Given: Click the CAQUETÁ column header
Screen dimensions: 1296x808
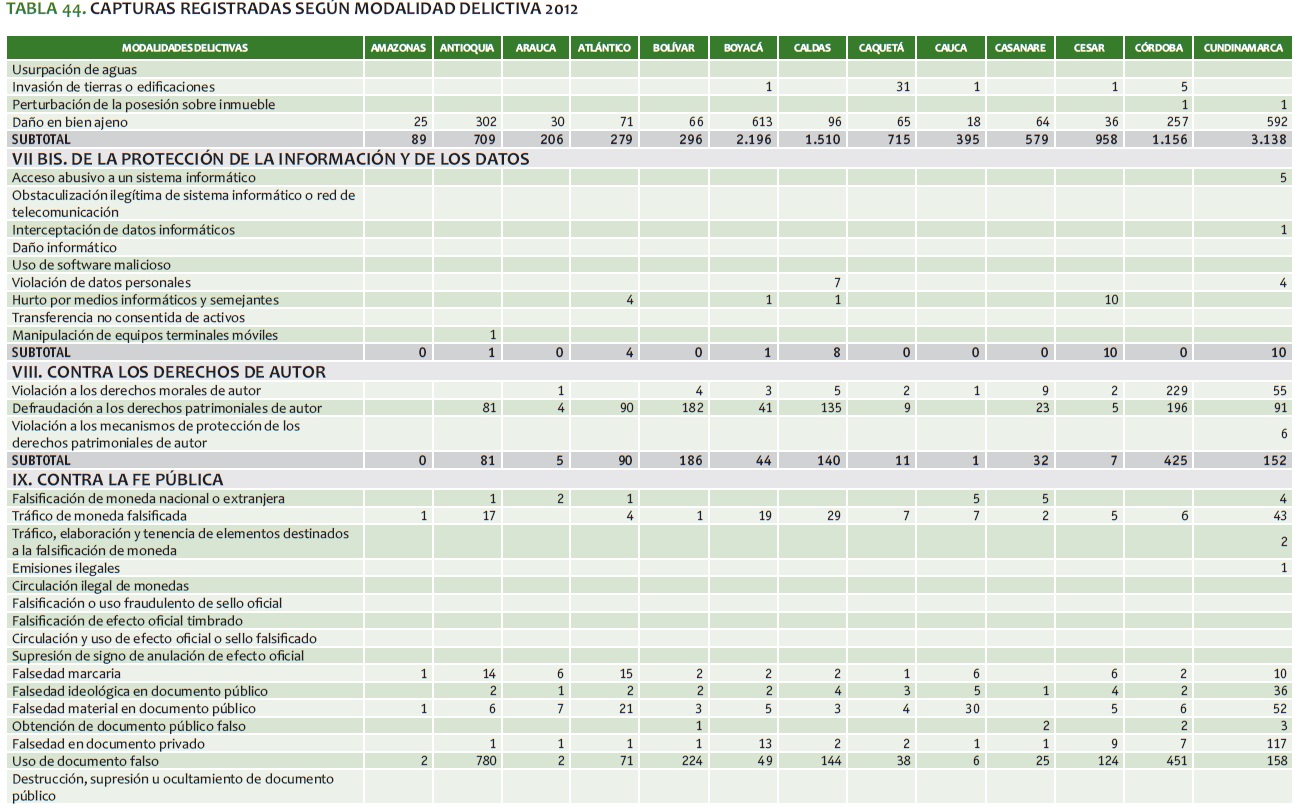Looking at the screenshot, I should point(881,48).
